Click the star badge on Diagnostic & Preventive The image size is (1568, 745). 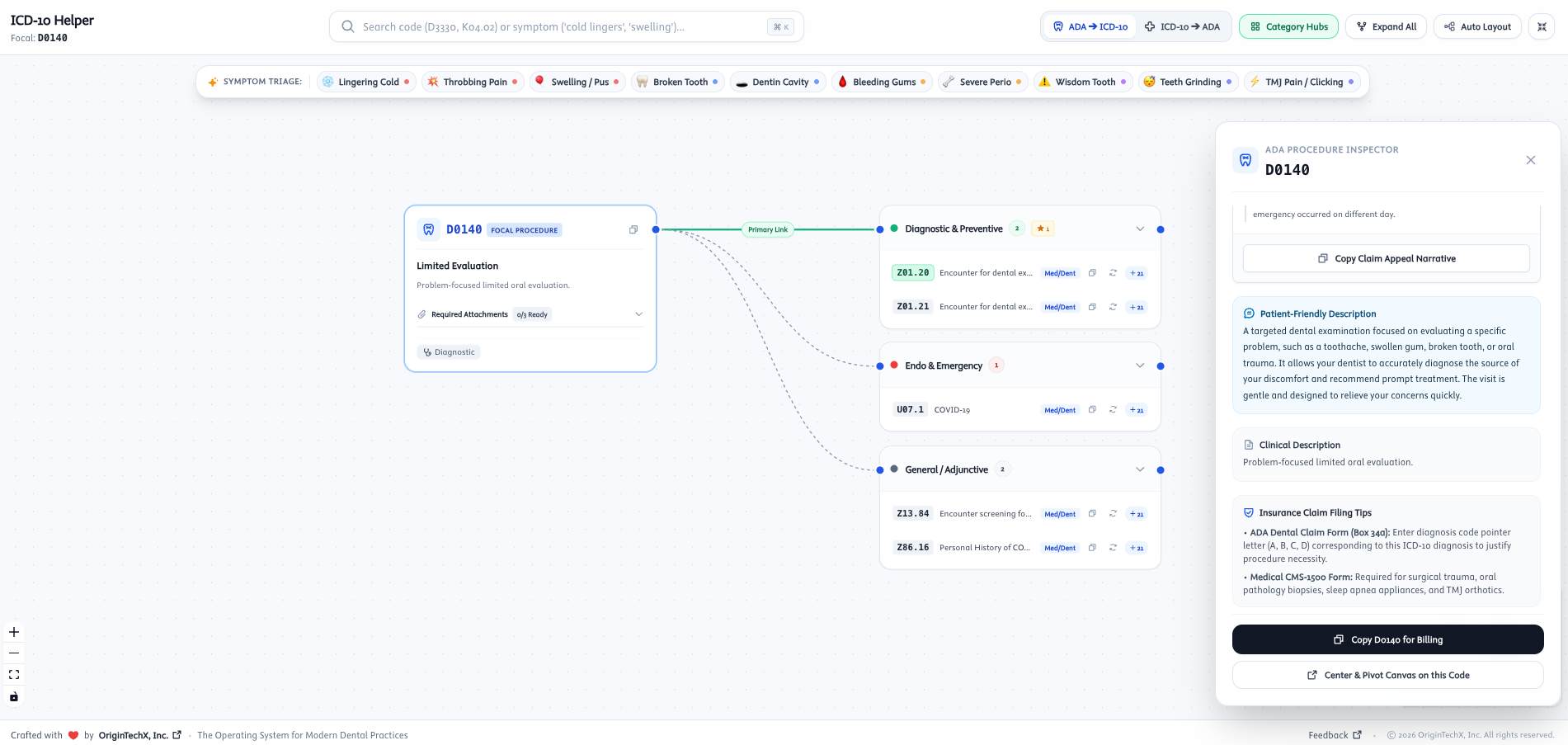pyautogui.click(x=1043, y=229)
